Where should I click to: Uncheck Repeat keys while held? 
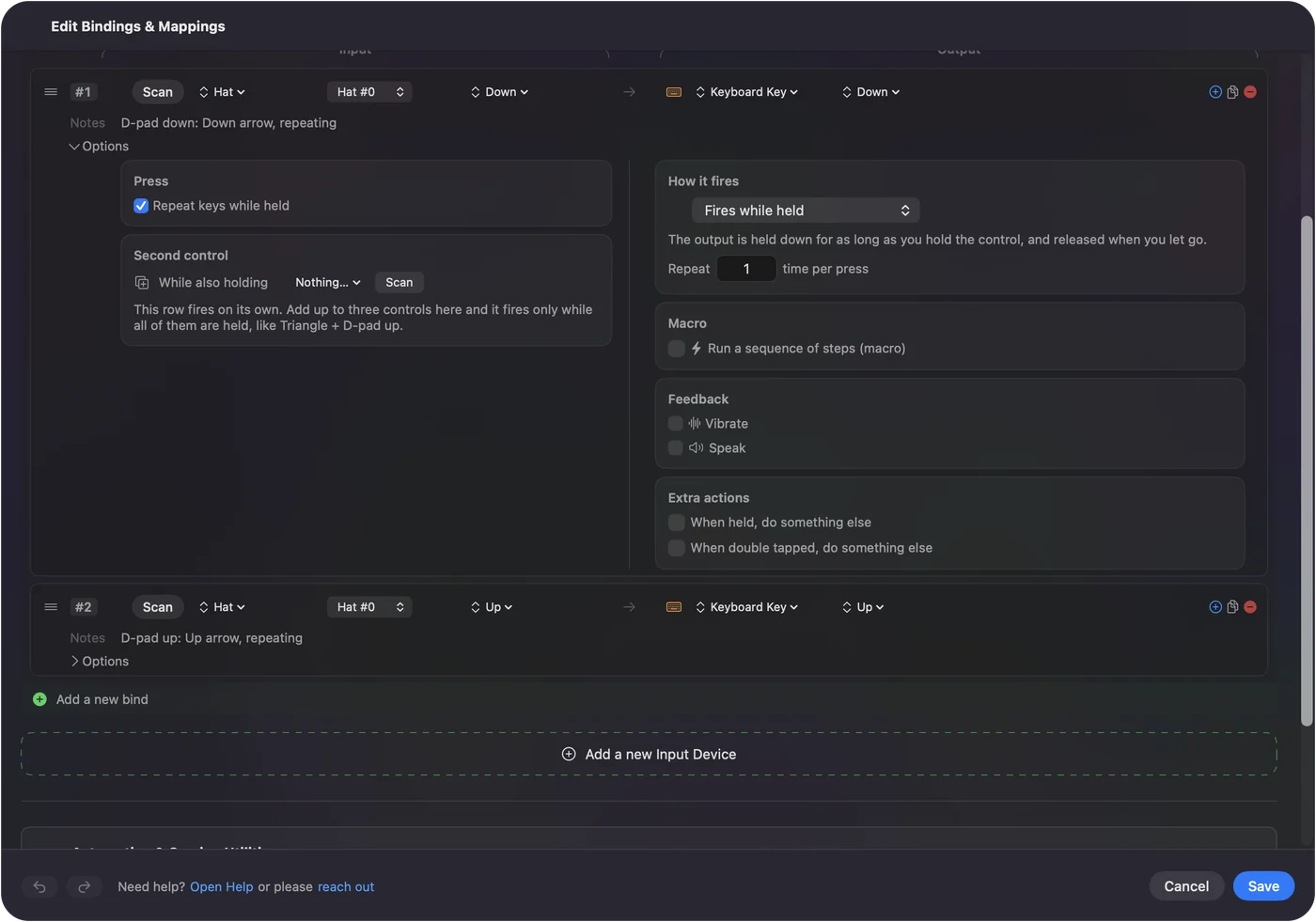coord(141,206)
